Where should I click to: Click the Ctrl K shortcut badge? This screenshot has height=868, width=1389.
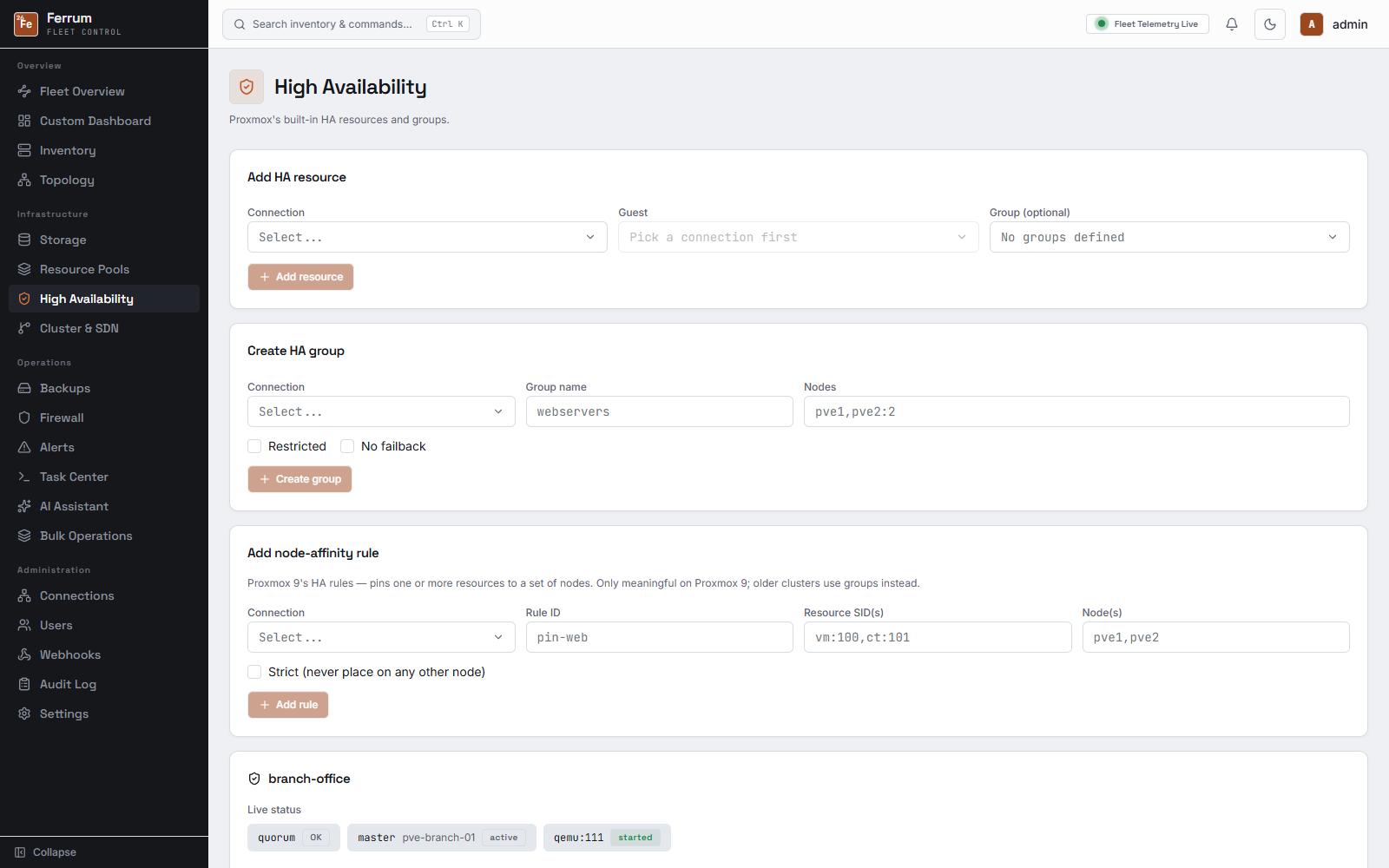click(448, 24)
